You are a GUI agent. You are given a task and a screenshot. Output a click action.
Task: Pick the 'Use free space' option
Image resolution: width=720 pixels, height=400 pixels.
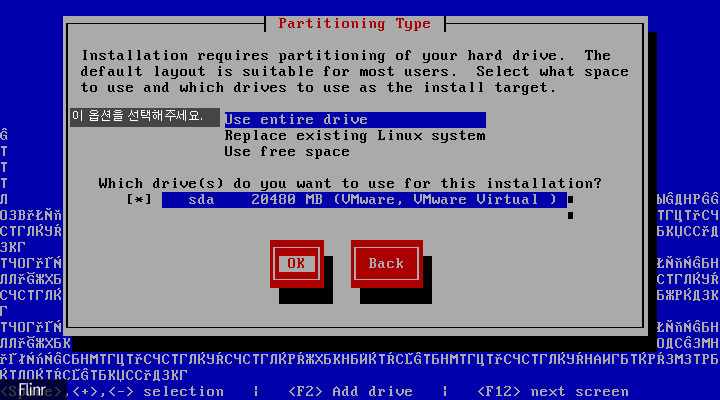pos(287,152)
